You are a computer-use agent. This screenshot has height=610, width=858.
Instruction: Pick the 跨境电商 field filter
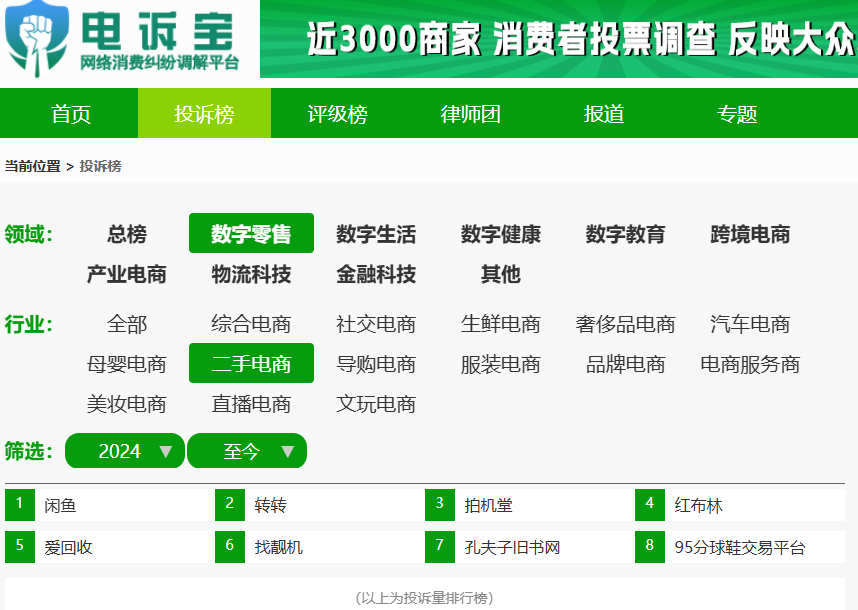[750, 234]
